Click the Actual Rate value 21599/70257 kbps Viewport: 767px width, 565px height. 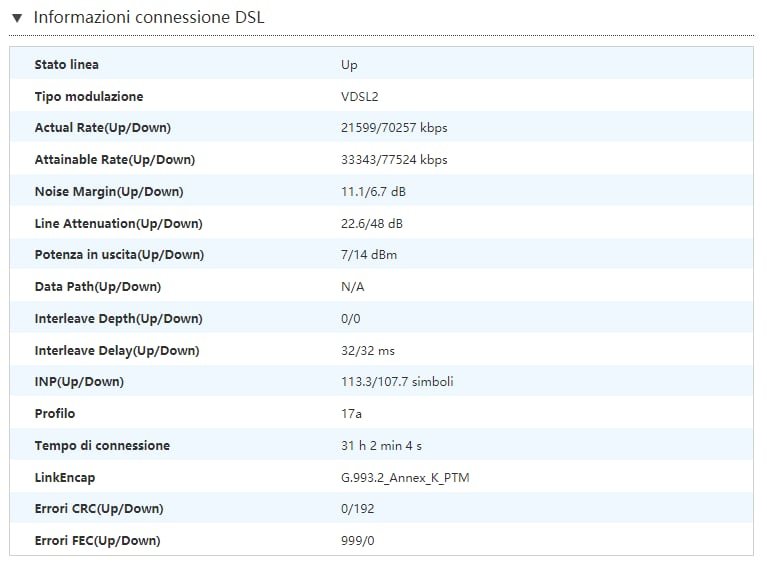(x=394, y=128)
